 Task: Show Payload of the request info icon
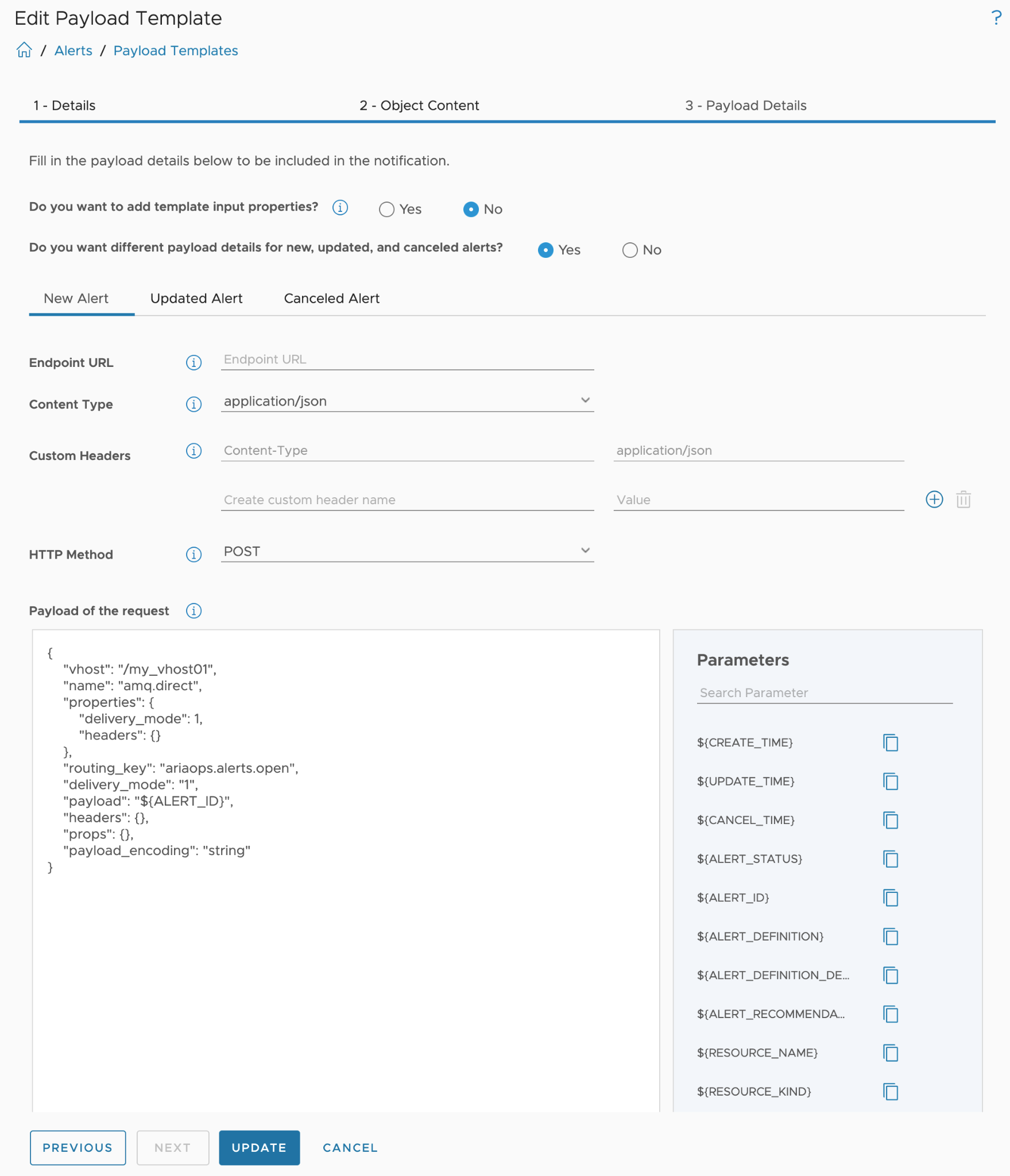194,610
